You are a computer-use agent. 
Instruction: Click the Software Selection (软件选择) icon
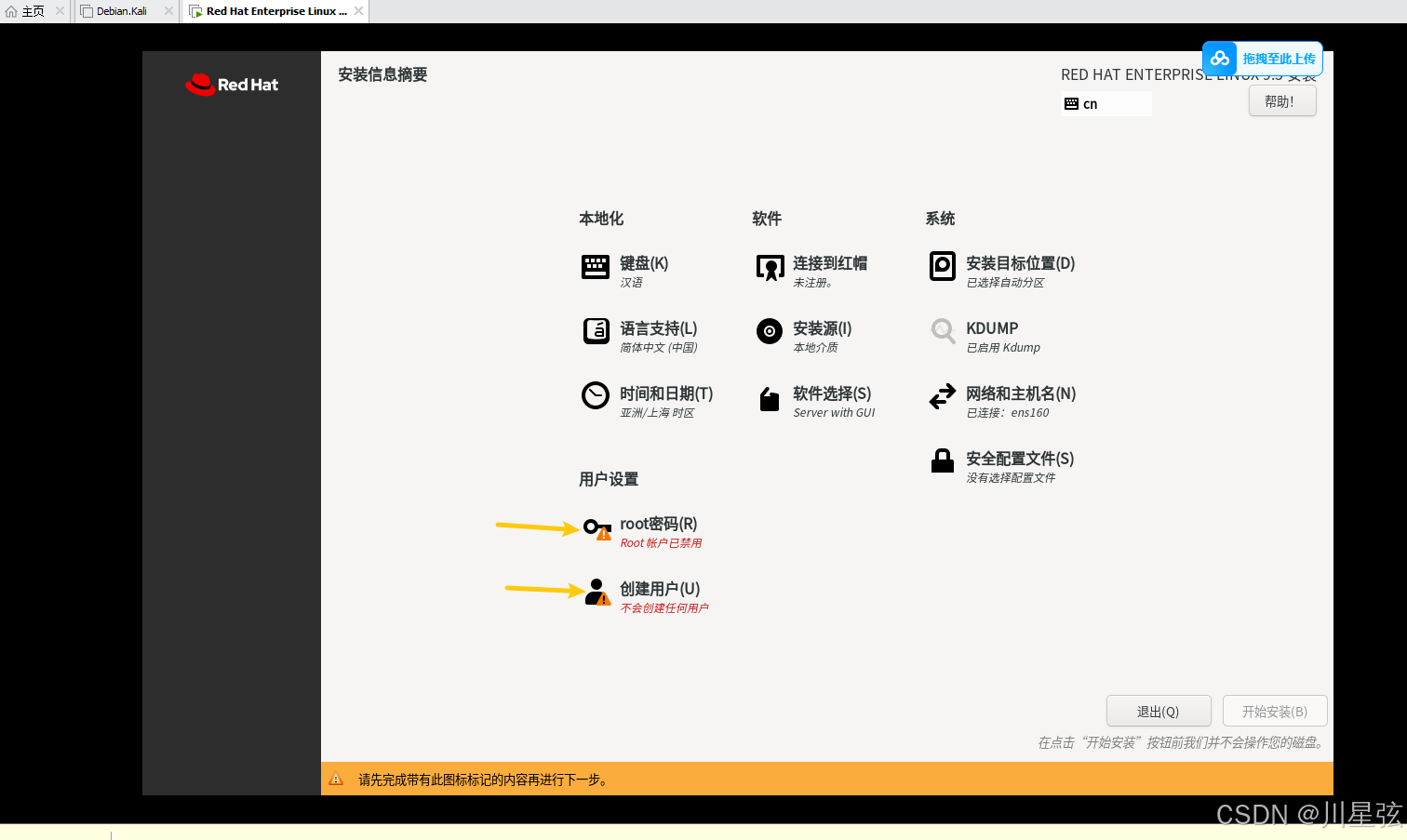tap(770, 399)
